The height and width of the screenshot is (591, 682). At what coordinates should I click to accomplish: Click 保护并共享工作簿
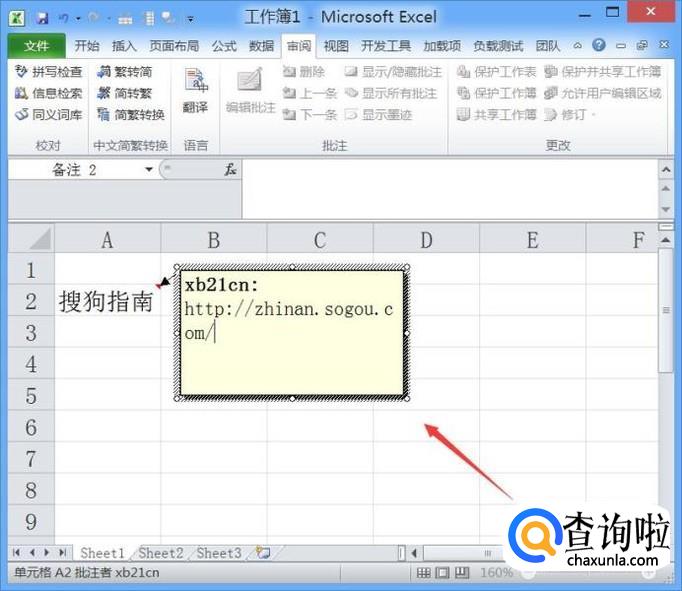[602, 71]
